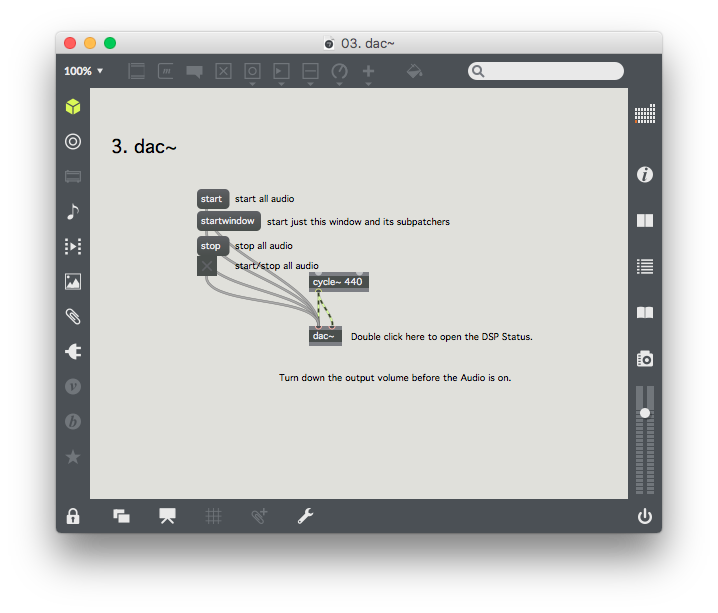Open the BEAP modules icon
This screenshot has height=613, width=718.
click(73, 421)
